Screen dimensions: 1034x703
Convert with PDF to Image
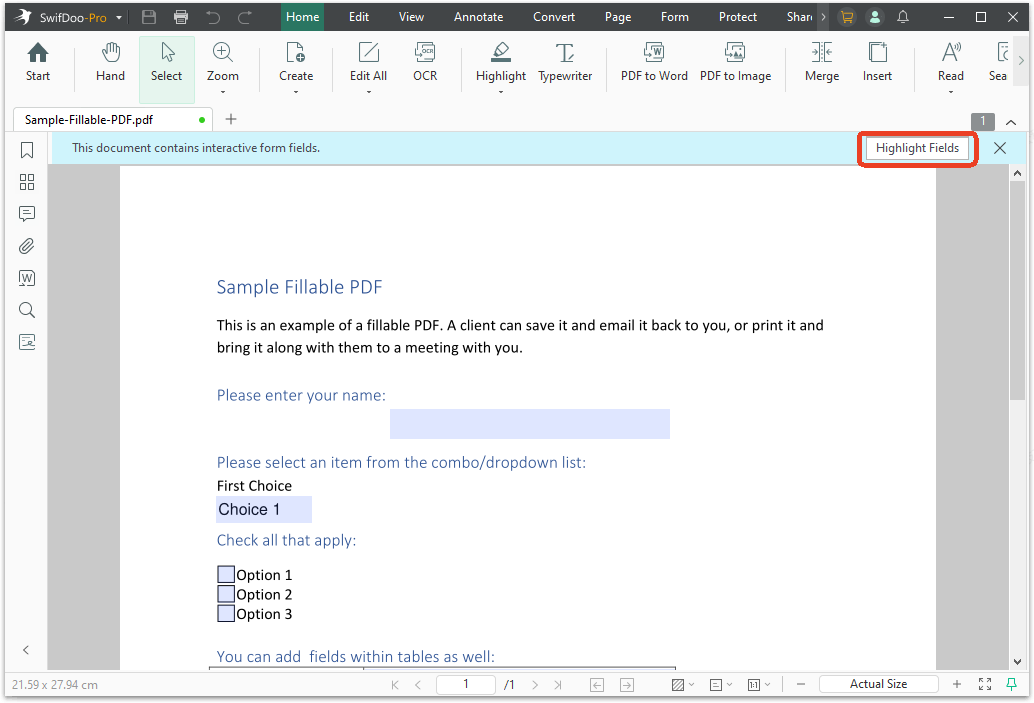[735, 62]
